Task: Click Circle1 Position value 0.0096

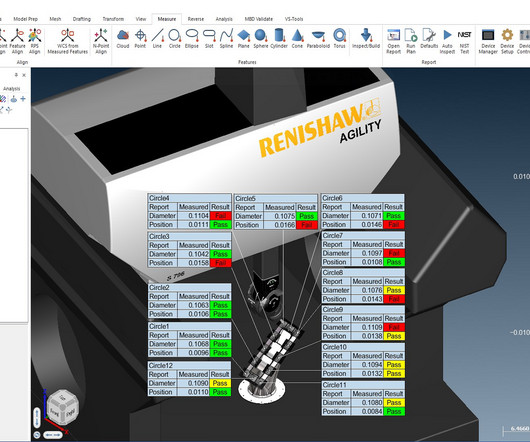Action: [x=193, y=353]
